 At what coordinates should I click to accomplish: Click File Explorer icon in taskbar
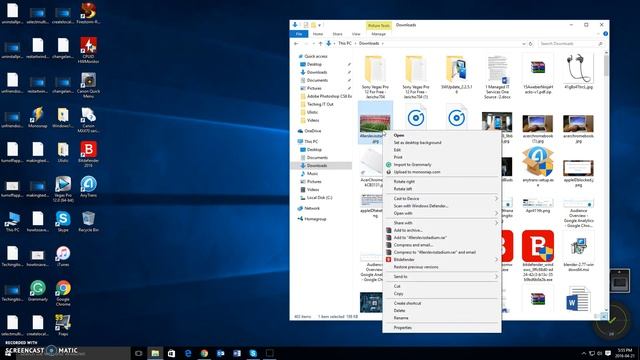click(x=155, y=353)
